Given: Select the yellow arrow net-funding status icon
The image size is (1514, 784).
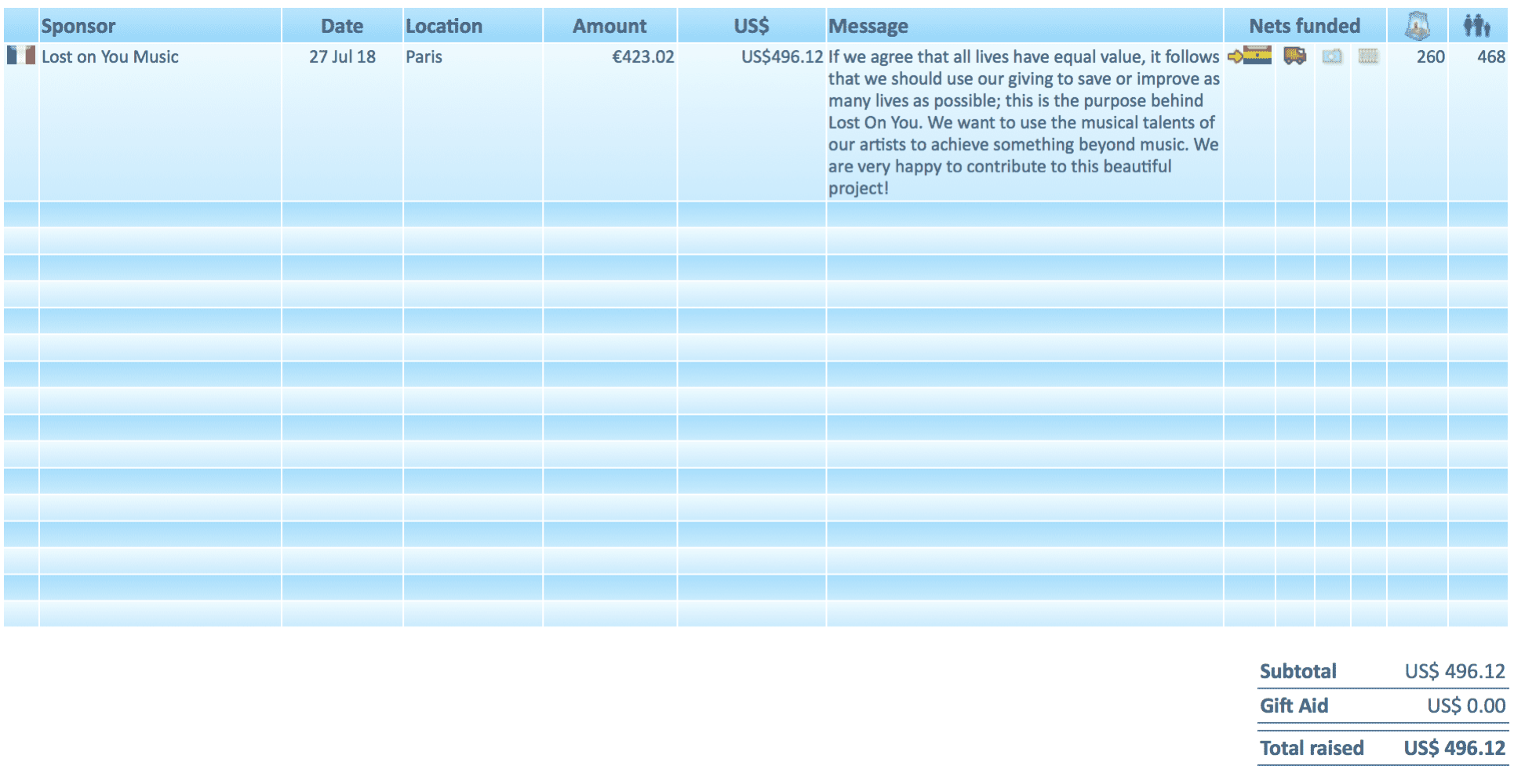Looking at the screenshot, I should pyautogui.click(x=1236, y=56).
